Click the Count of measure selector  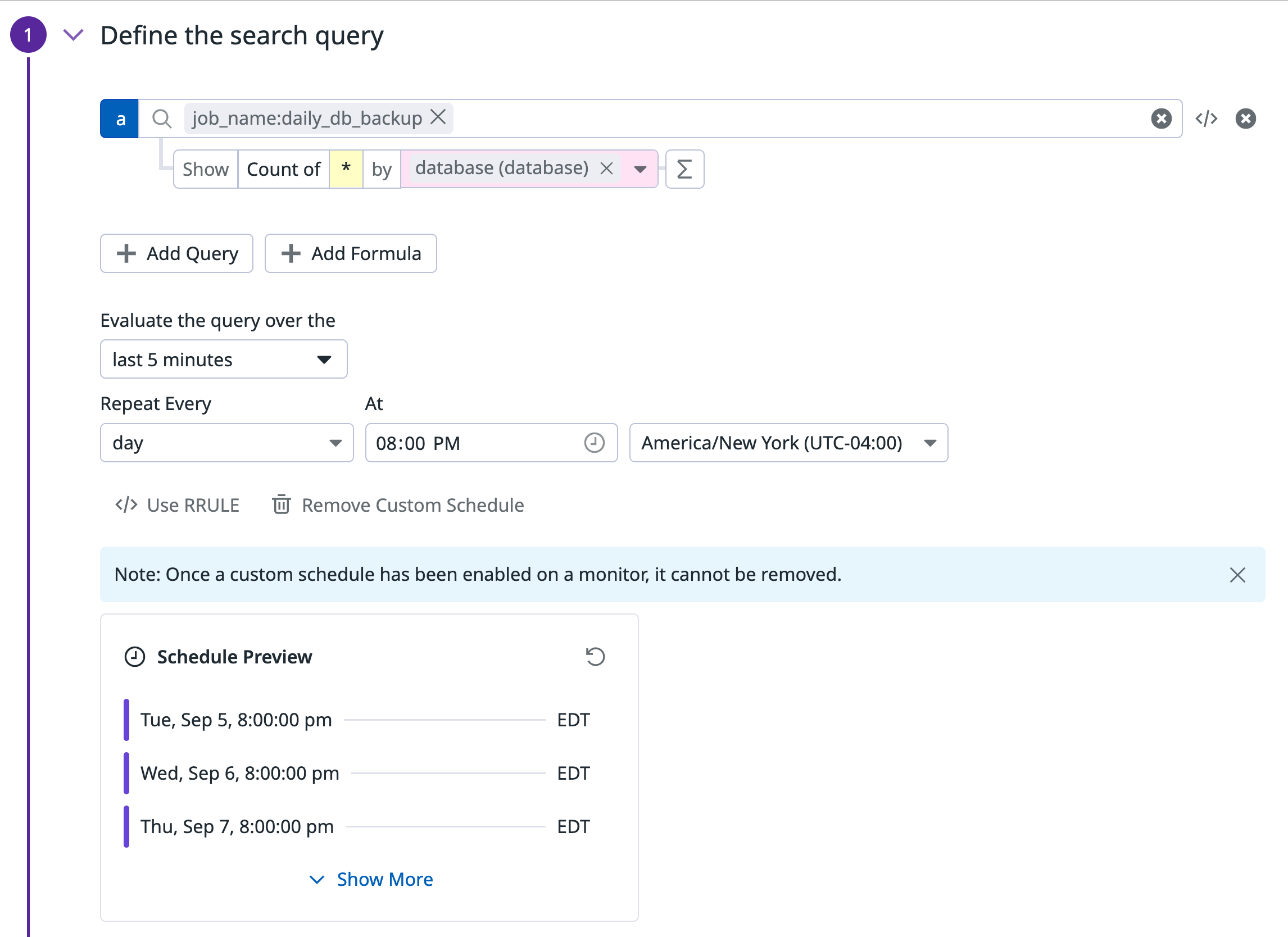[283, 169]
